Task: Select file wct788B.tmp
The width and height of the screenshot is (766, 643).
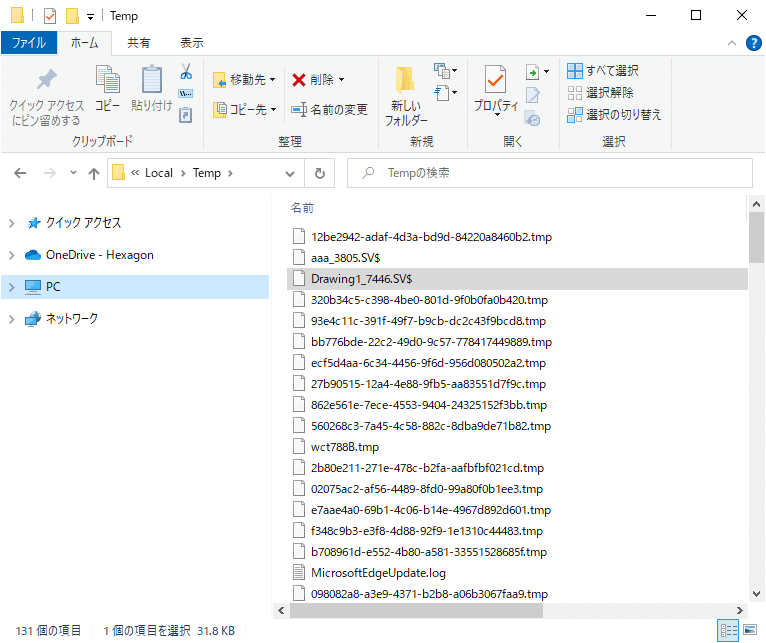Action: pyautogui.click(x=344, y=447)
